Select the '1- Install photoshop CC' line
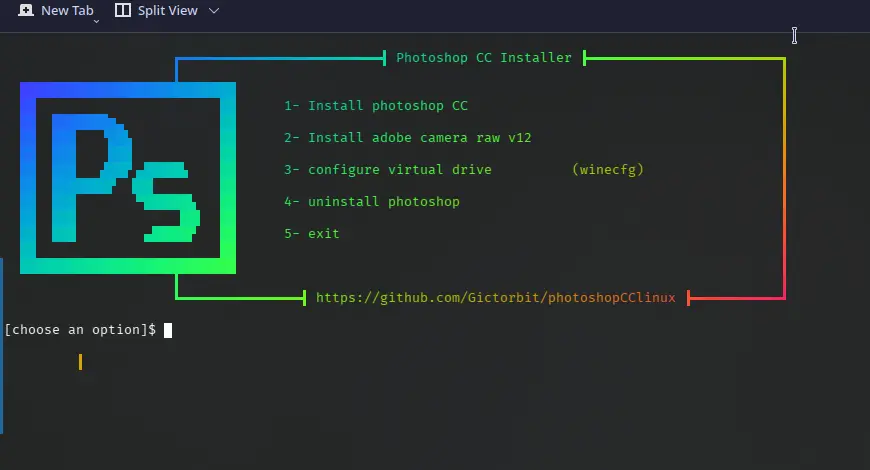Viewport: 870px width, 470px height. click(x=376, y=105)
